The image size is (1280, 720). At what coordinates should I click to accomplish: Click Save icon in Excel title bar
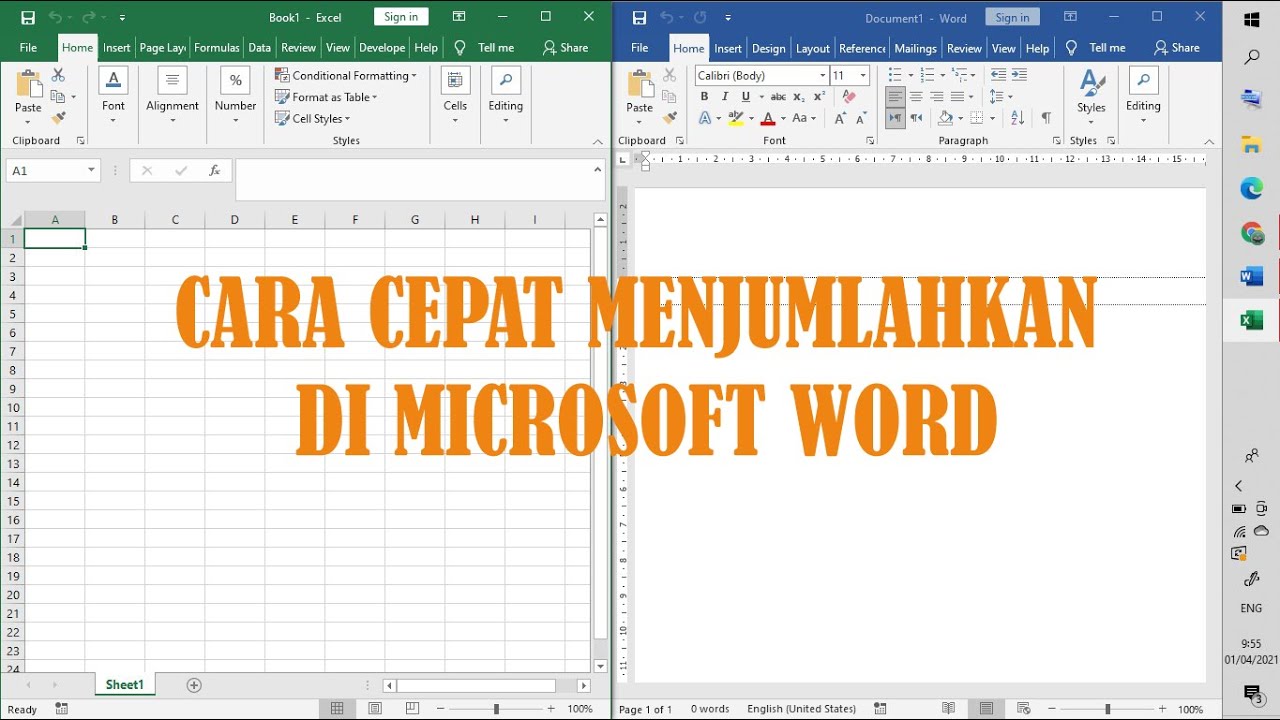[x=28, y=18]
